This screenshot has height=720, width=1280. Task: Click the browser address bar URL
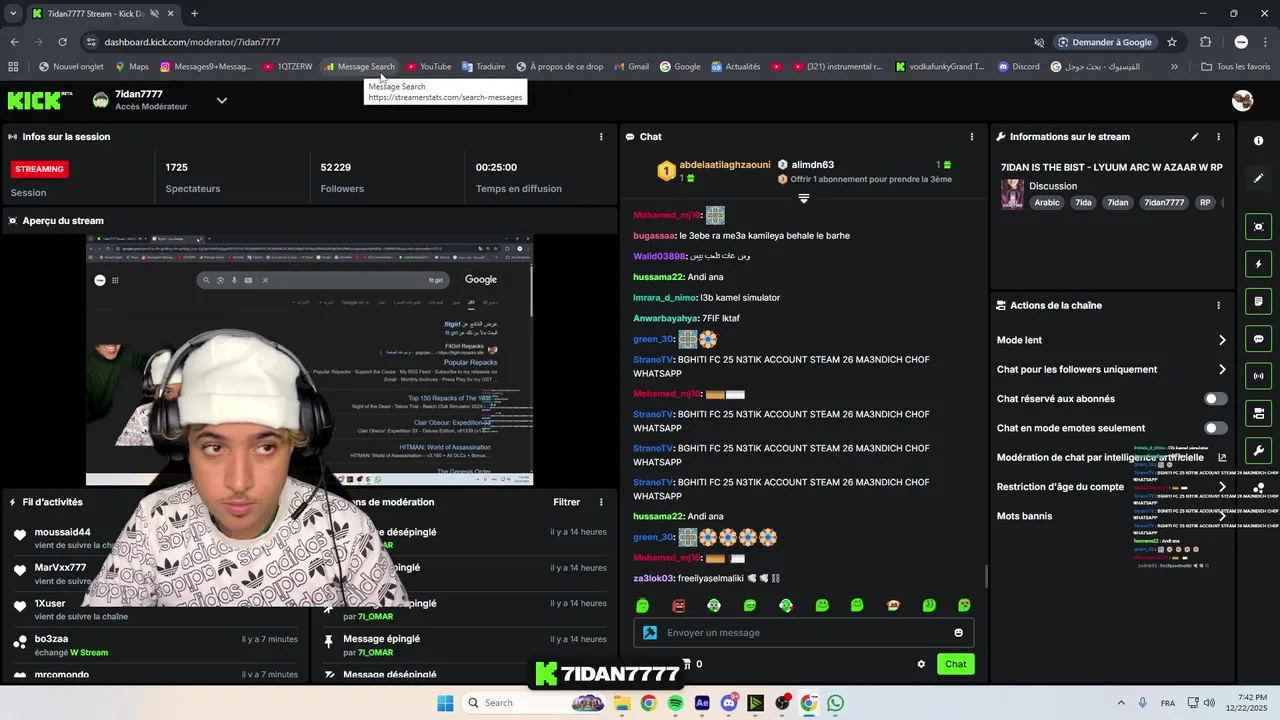[192, 42]
